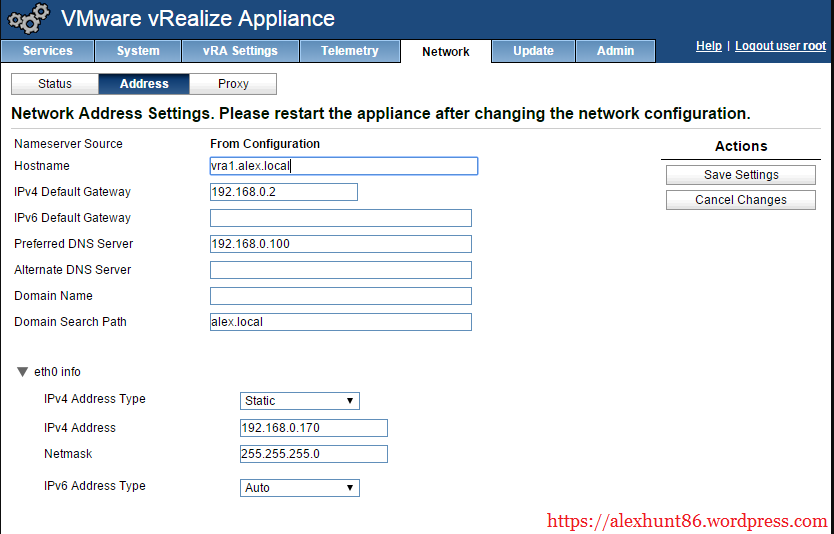
Task: Click Logout user root link
Action: coord(780,46)
